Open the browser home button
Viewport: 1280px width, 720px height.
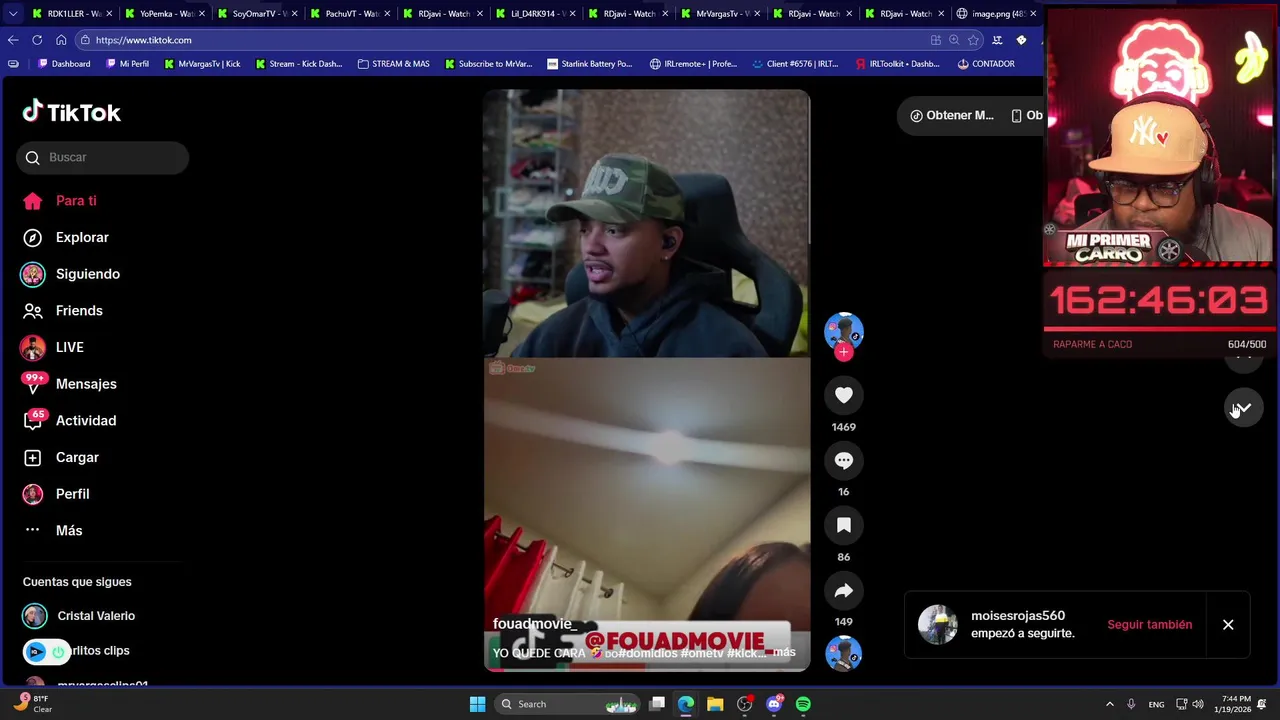point(61,40)
